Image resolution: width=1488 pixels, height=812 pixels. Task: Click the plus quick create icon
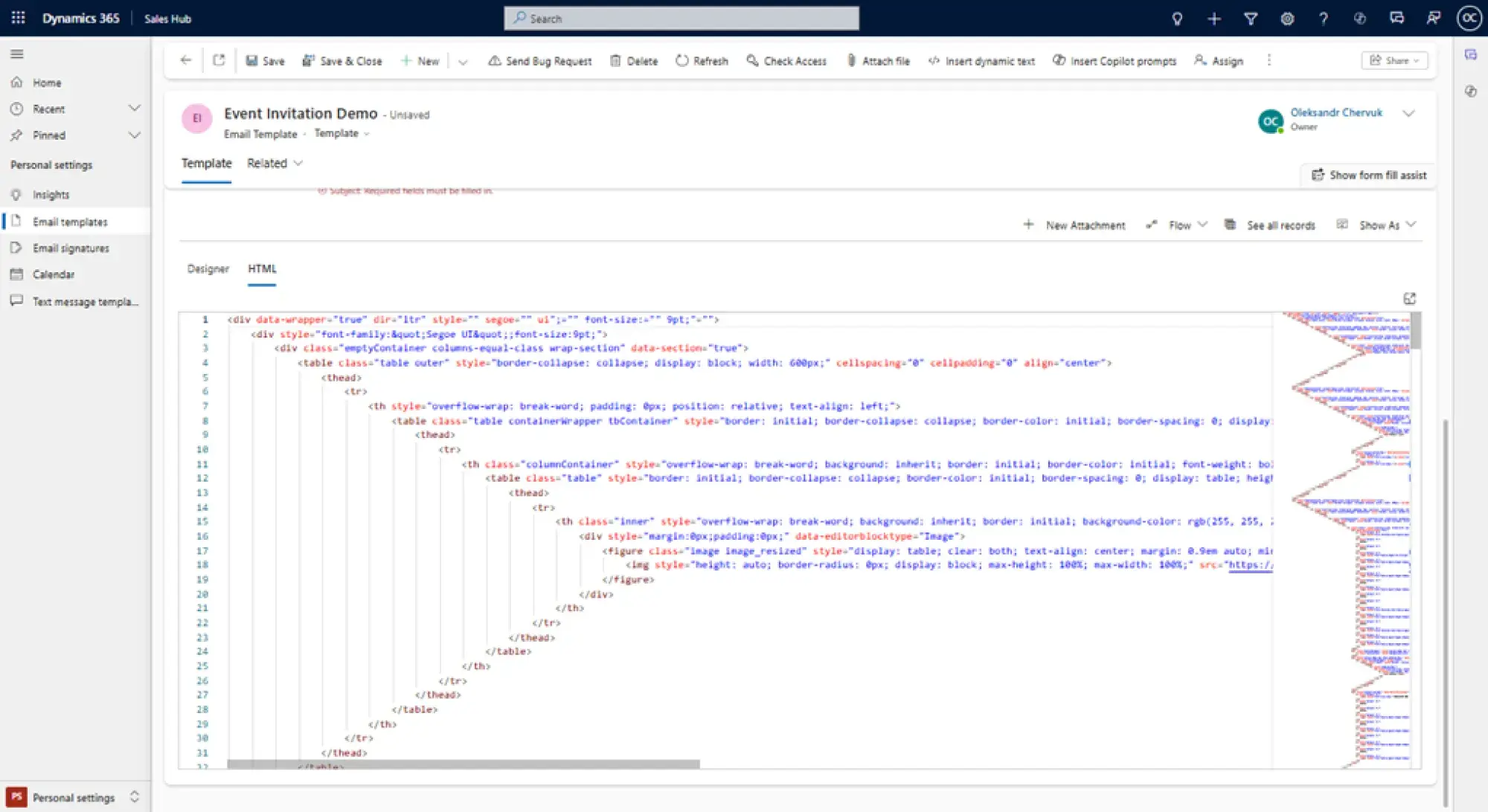pyautogui.click(x=1214, y=19)
